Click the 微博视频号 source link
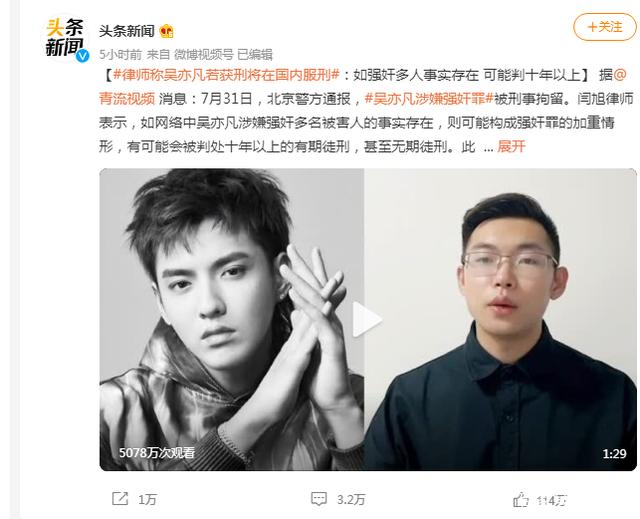This screenshot has width=640, height=519. (204, 54)
